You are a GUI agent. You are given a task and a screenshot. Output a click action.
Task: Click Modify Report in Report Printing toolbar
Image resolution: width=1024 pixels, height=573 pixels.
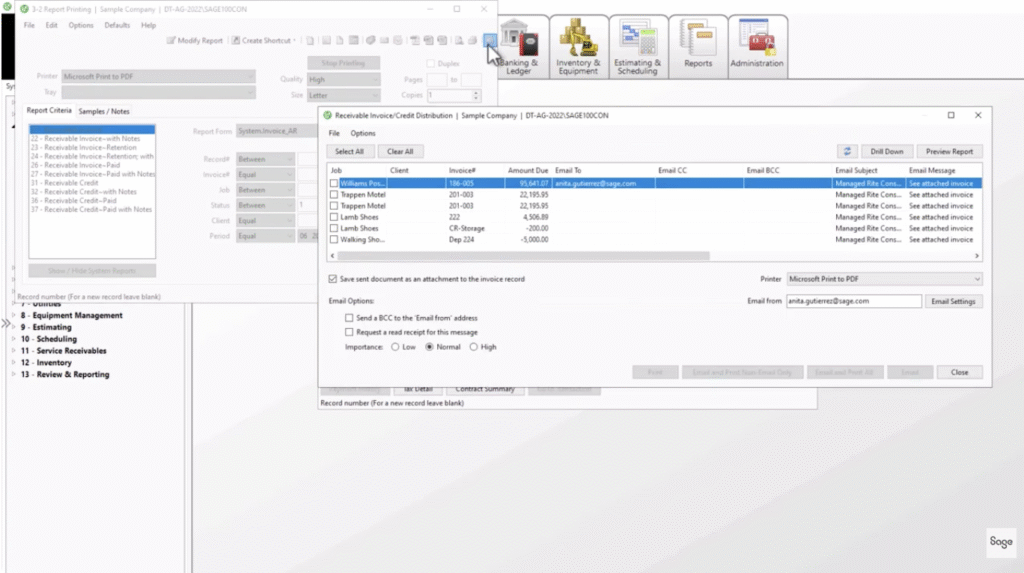[195, 41]
